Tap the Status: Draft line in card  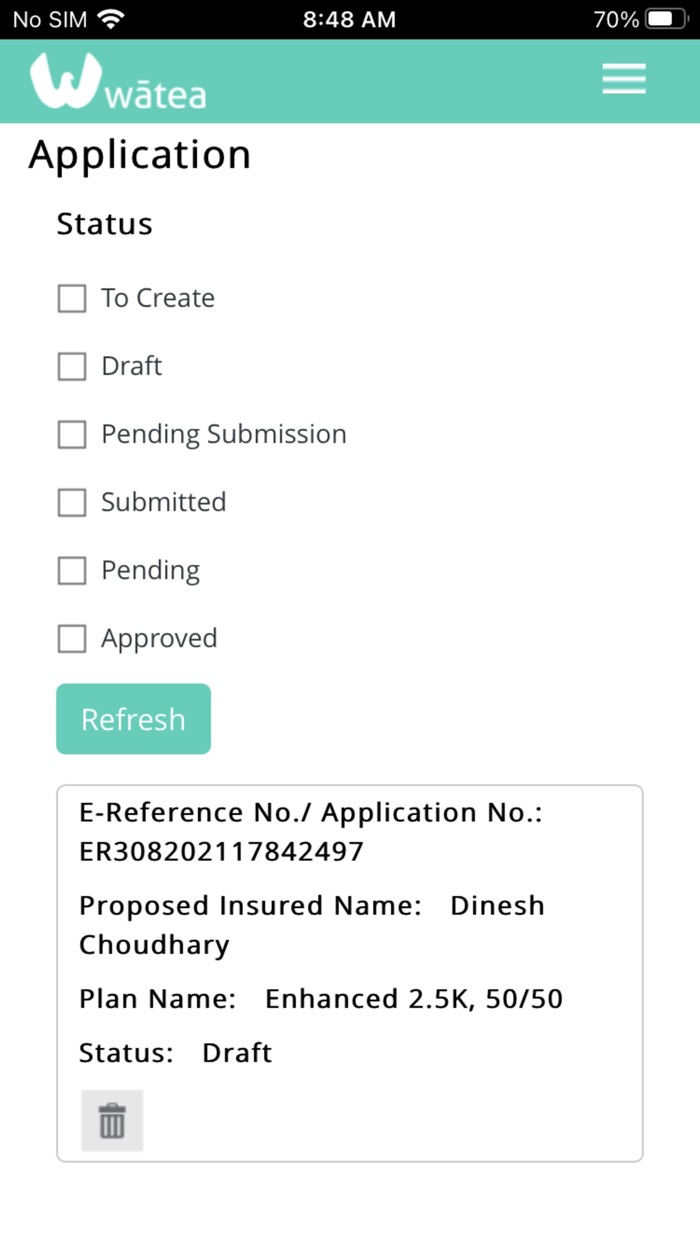click(x=176, y=1053)
